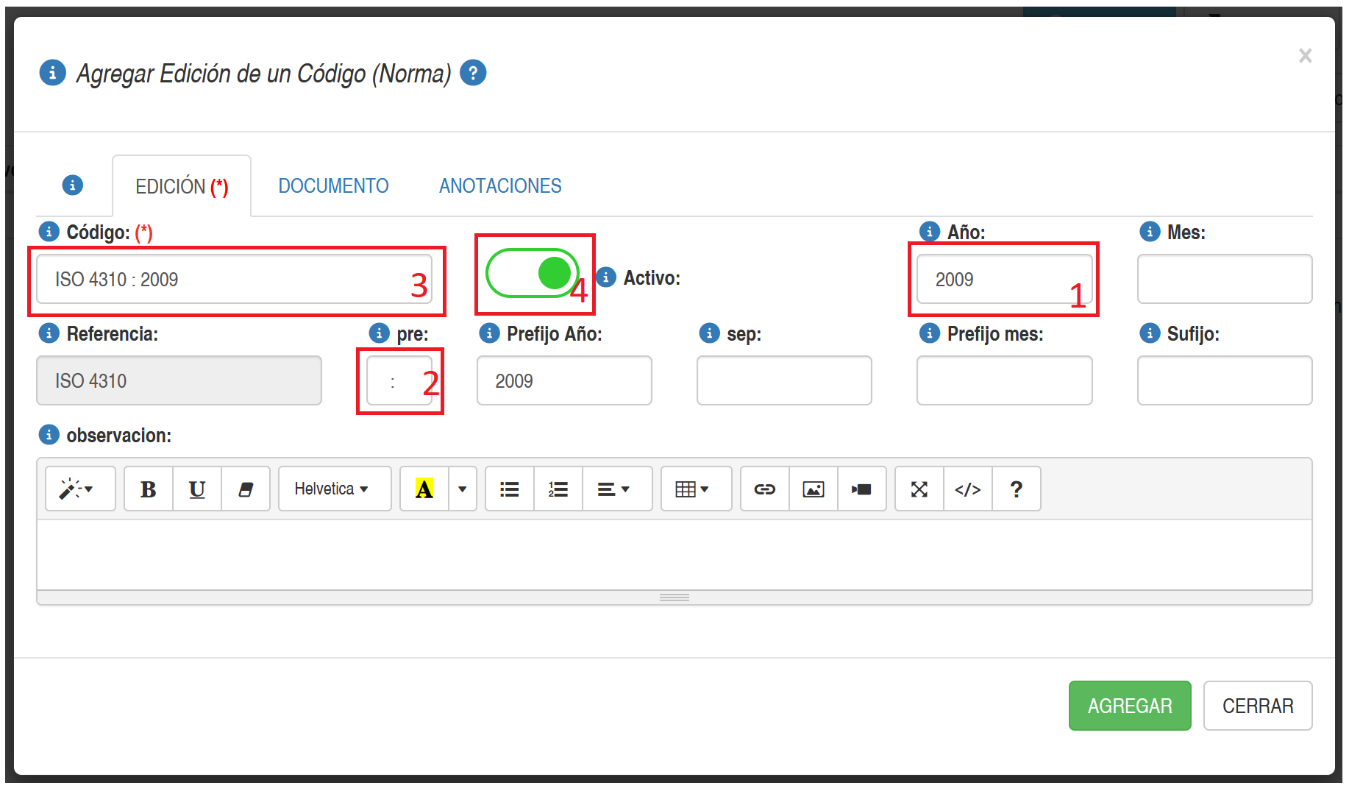Open the magic wand style dropdown
The width and height of the screenshot is (1349, 791).
click(80, 489)
